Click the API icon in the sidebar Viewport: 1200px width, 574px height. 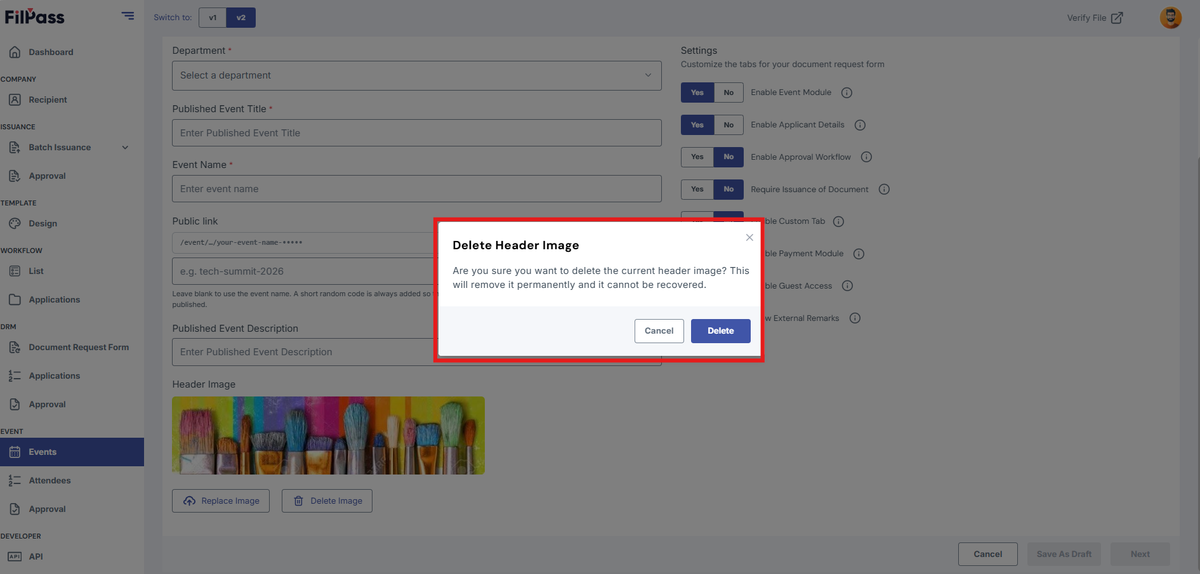click(14, 557)
